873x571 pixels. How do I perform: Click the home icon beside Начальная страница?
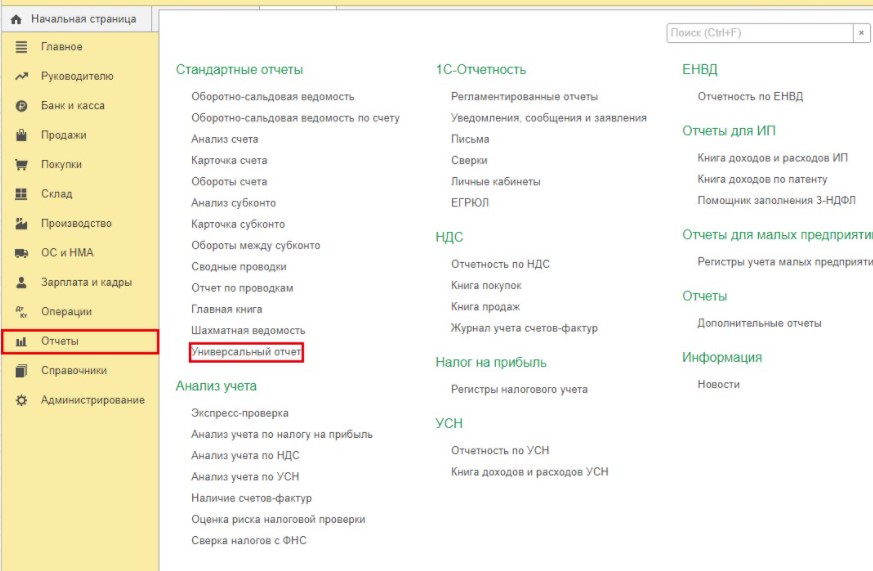point(16,19)
